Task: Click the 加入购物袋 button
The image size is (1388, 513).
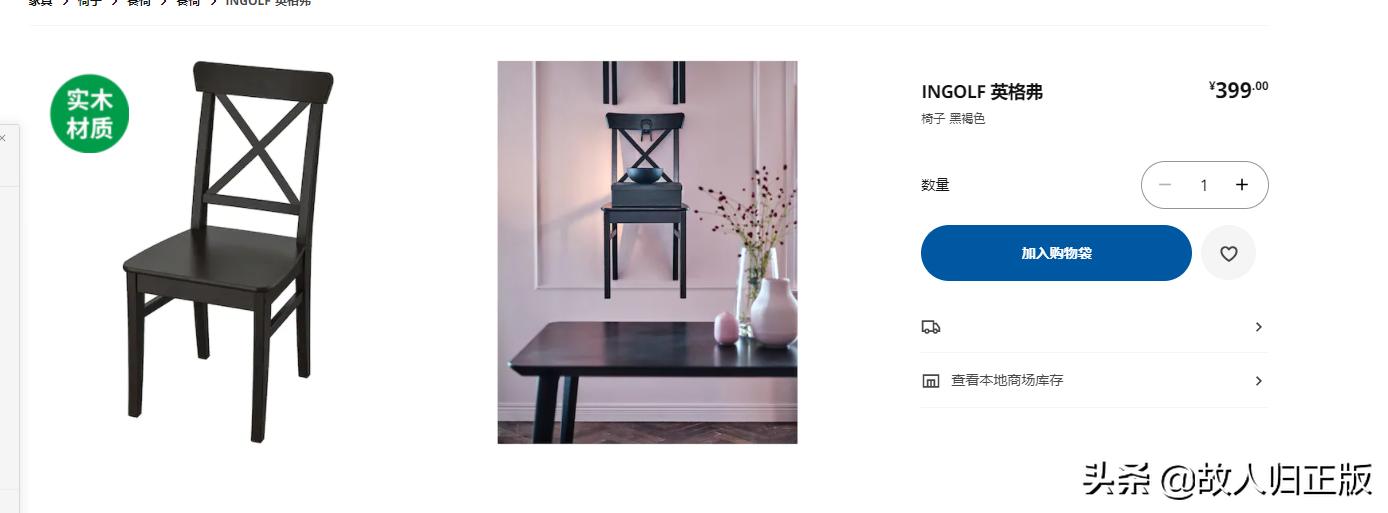Action: tap(1056, 253)
